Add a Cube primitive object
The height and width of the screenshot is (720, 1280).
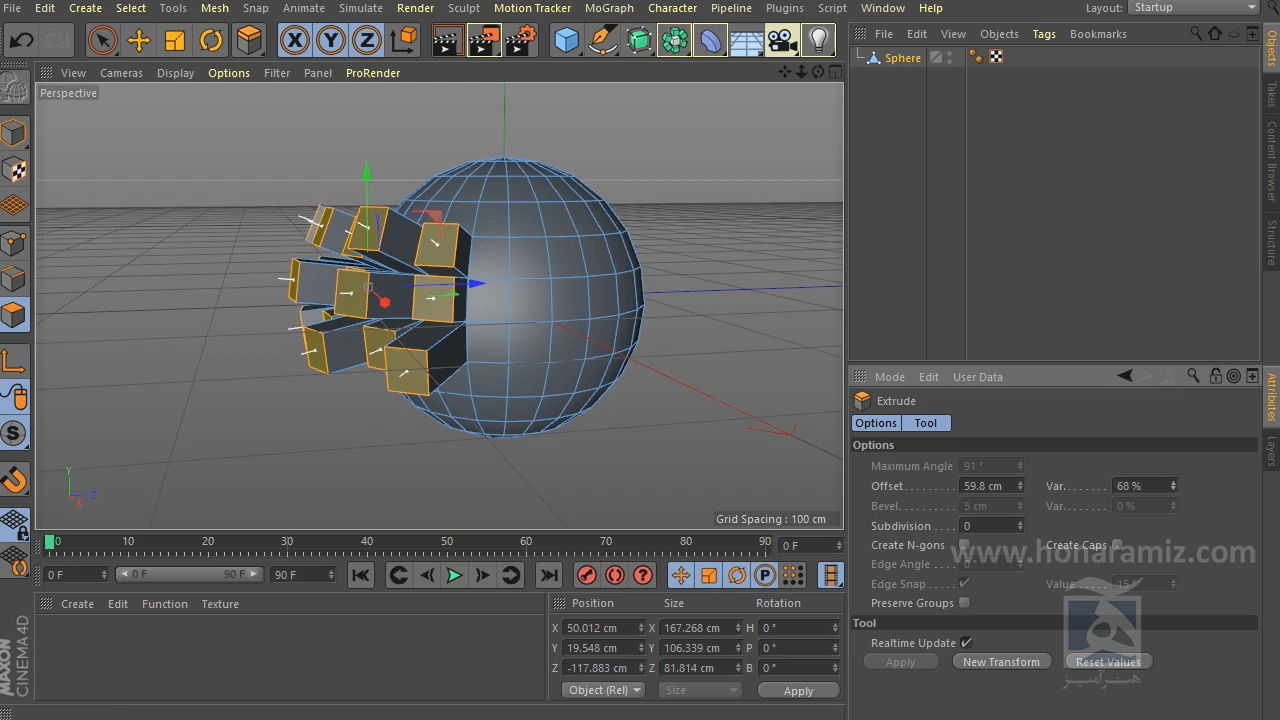pos(567,41)
